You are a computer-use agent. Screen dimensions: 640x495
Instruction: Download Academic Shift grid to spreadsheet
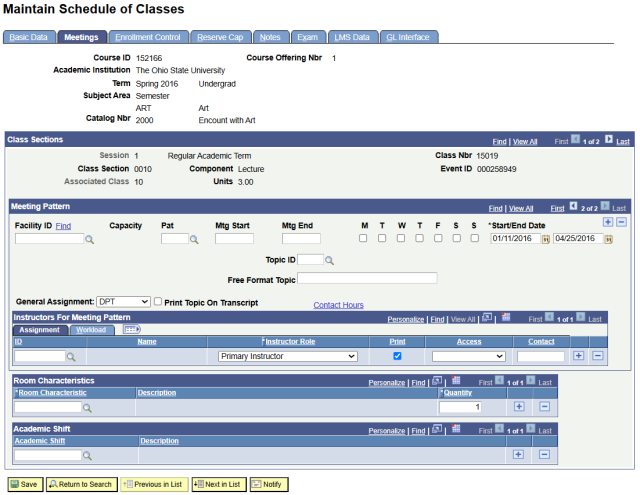(456, 429)
